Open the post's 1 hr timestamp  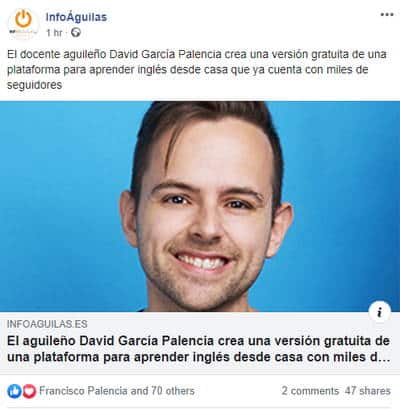tap(54, 33)
